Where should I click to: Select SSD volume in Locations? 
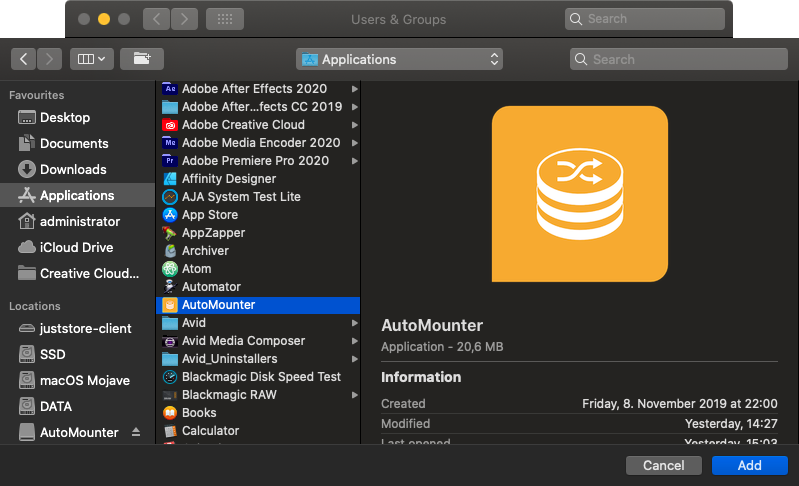[x=77, y=355]
